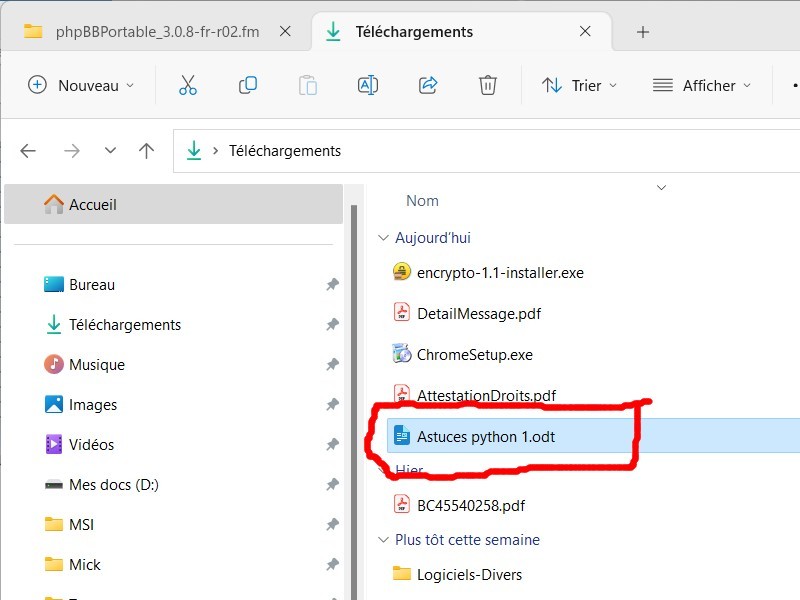Go back with the left arrow
Image resolution: width=800 pixels, height=600 pixels.
click(28, 151)
